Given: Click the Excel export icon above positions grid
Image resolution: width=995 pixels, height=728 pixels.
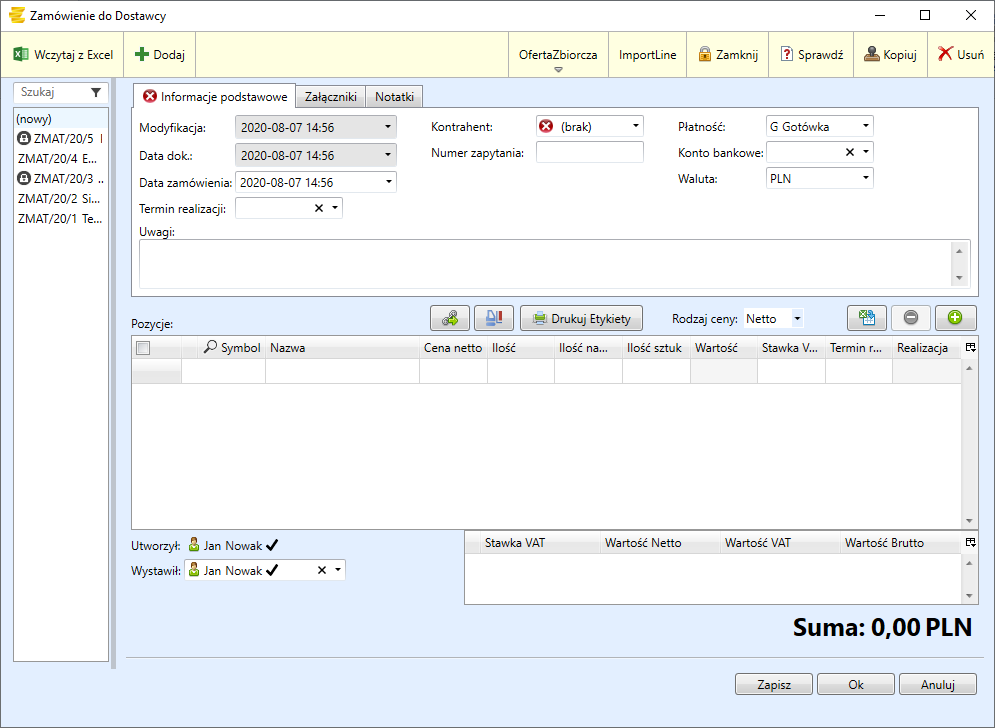Looking at the screenshot, I should pos(867,318).
